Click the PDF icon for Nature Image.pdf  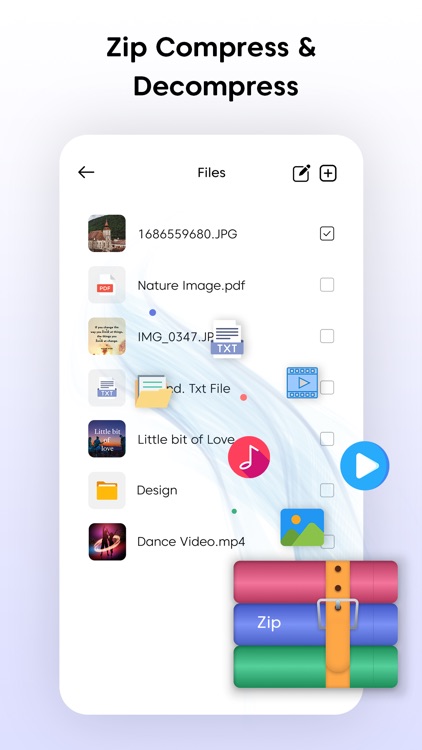107,285
